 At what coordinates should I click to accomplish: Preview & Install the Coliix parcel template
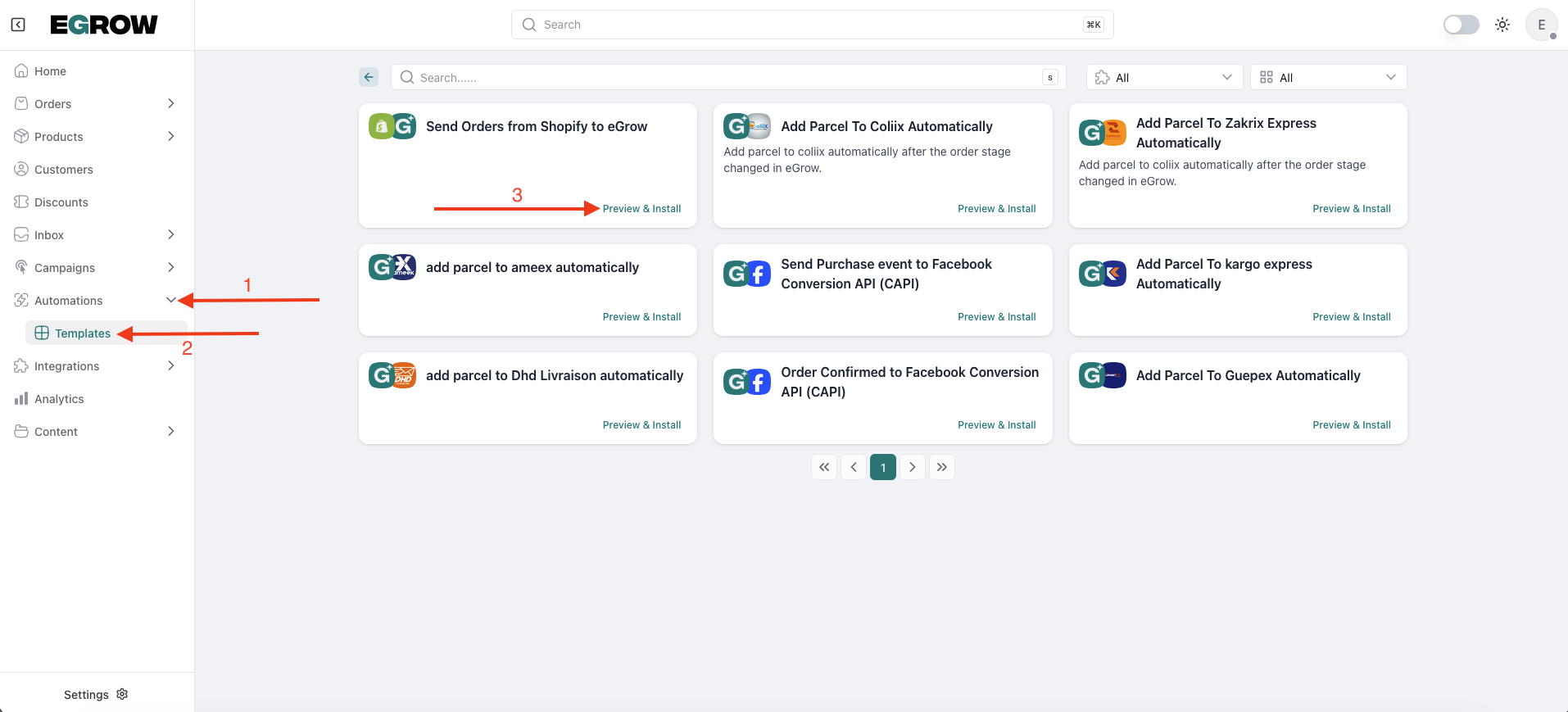[996, 209]
